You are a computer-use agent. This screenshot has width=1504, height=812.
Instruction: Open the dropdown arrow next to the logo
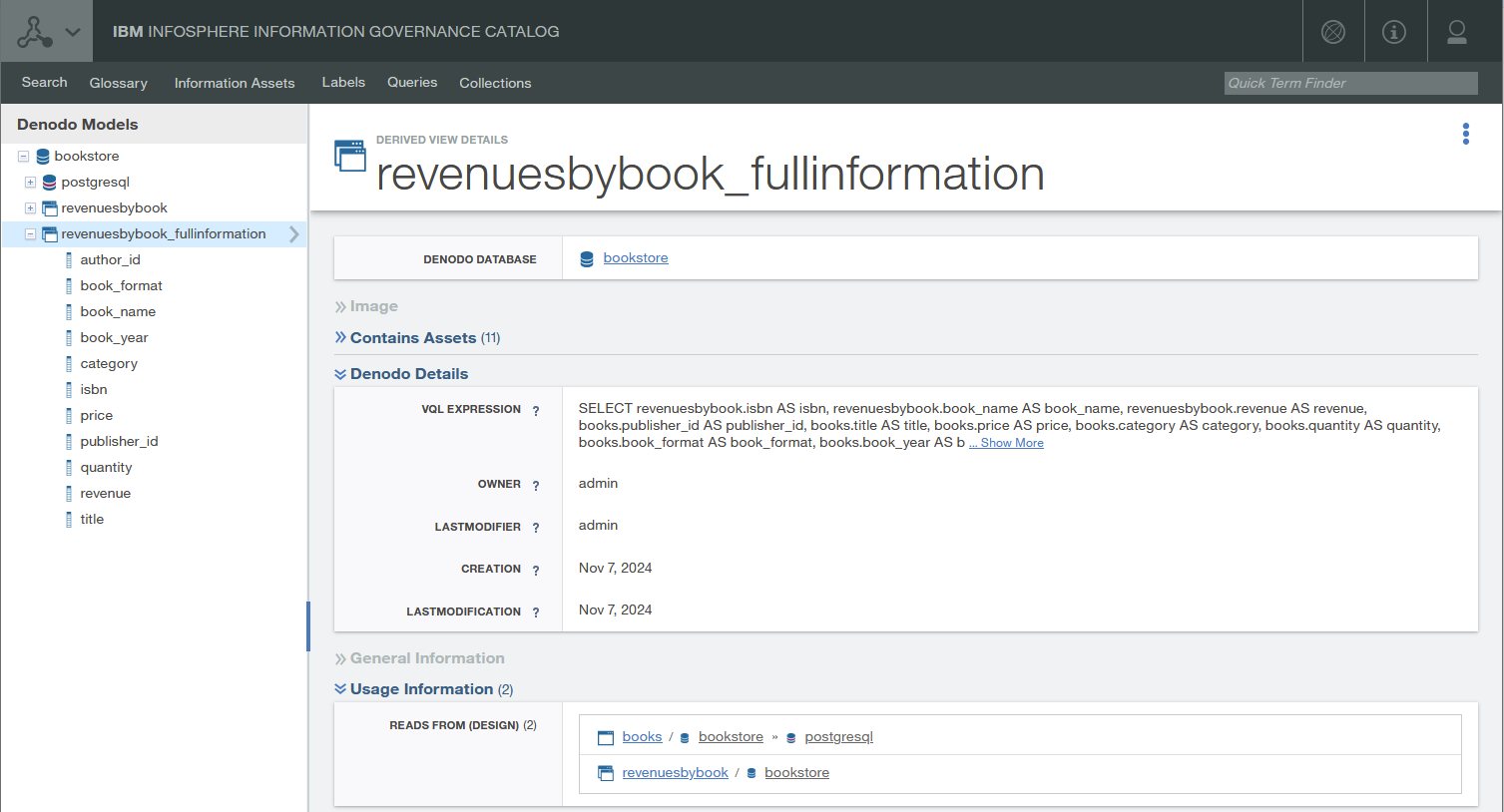pos(73,32)
